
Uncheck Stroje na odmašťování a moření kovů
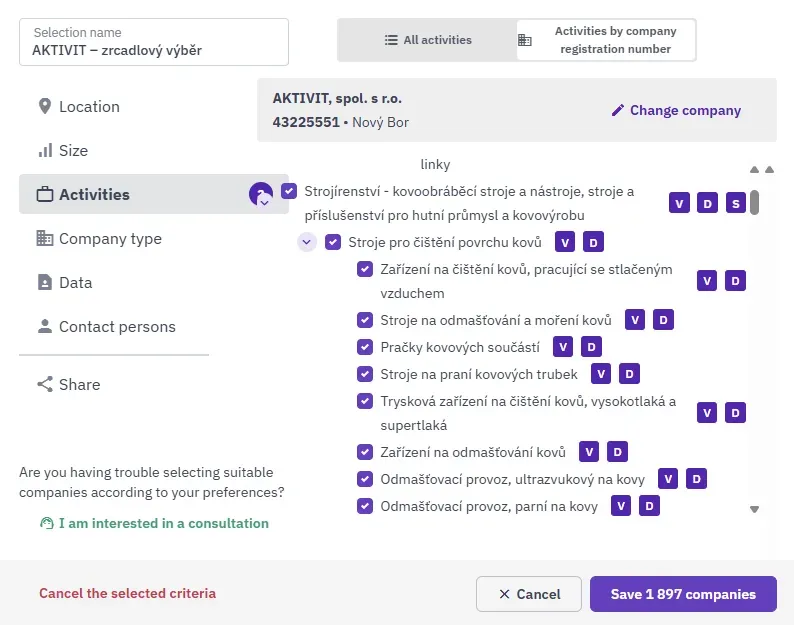click(x=365, y=320)
